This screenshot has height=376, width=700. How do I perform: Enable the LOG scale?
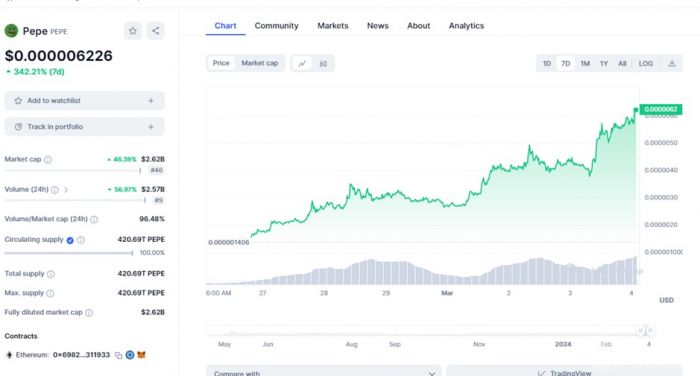click(646, 63)
